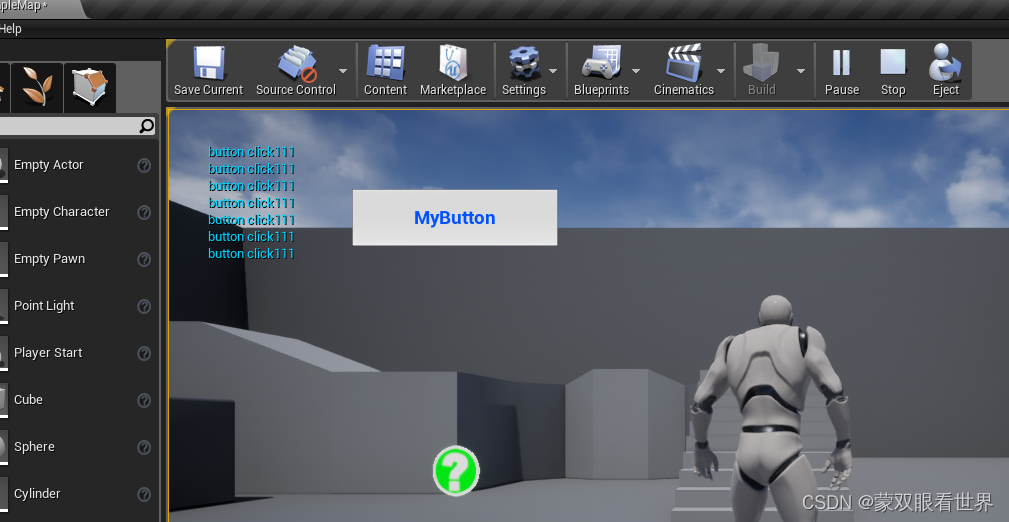
Task: Open help icon for Empty Actor
Action: pyautogui.click(x=144, y=165)
